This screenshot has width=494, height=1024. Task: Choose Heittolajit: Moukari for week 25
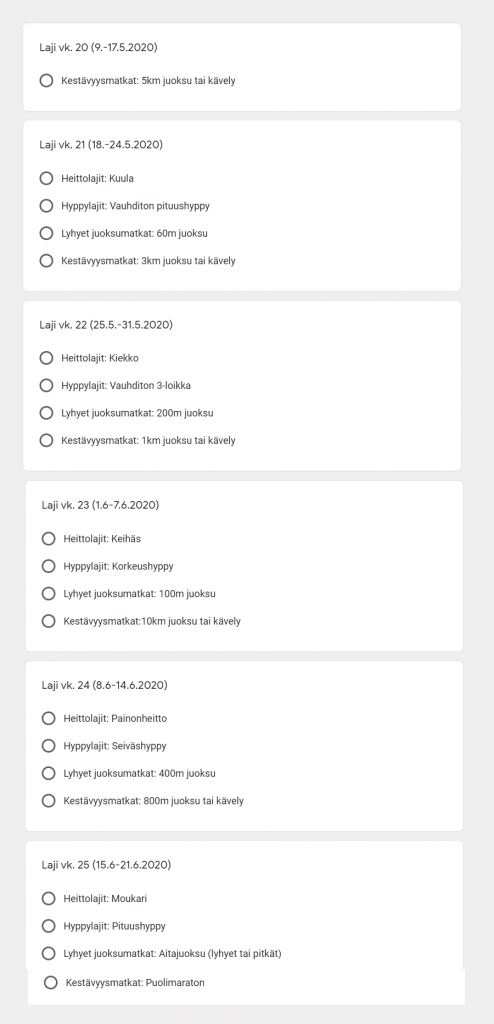tap(48, 899)
